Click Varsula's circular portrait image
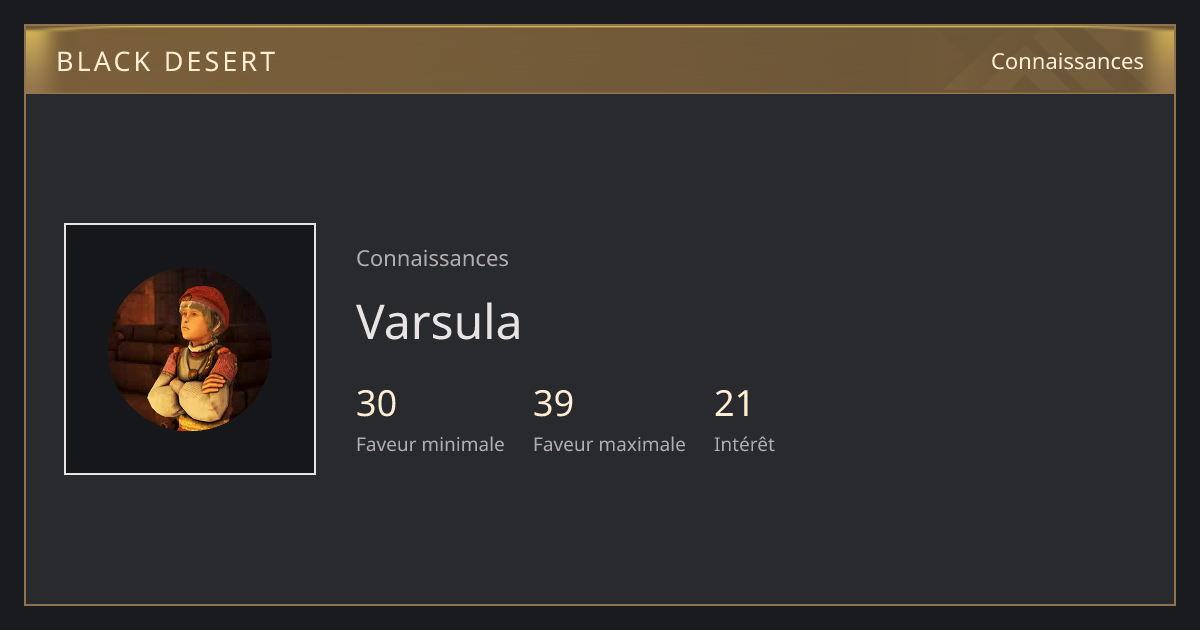Screen dimensions: 1200x630 coord(190,349)
